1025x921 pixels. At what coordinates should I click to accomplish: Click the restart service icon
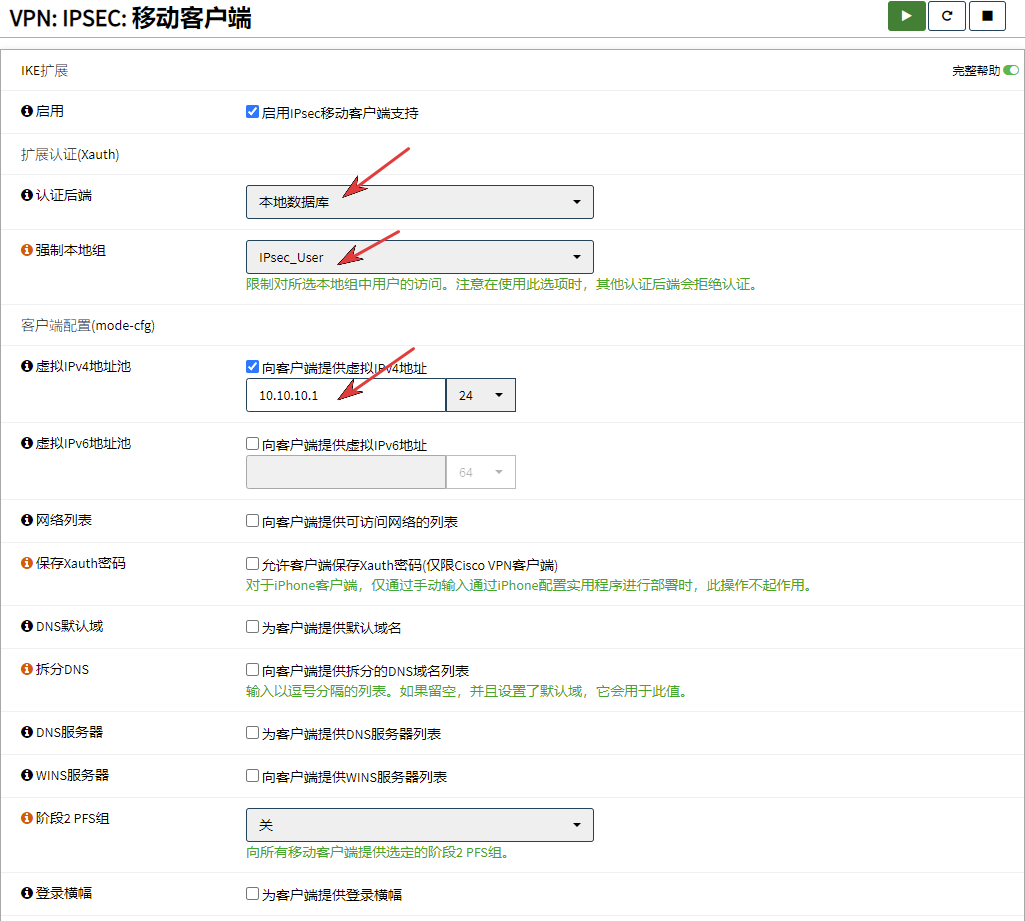[x=946, y=16]
